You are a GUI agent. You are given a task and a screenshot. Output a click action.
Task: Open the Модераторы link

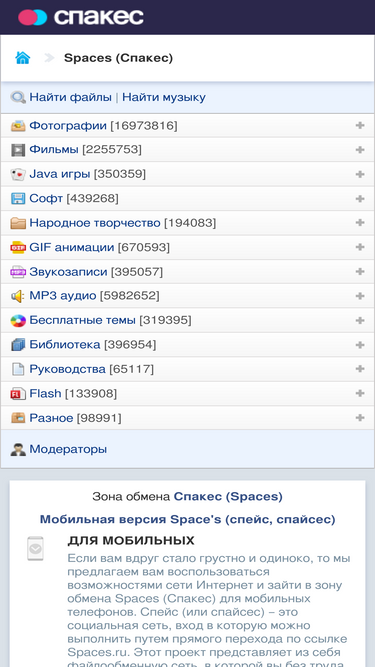(68, 450)
